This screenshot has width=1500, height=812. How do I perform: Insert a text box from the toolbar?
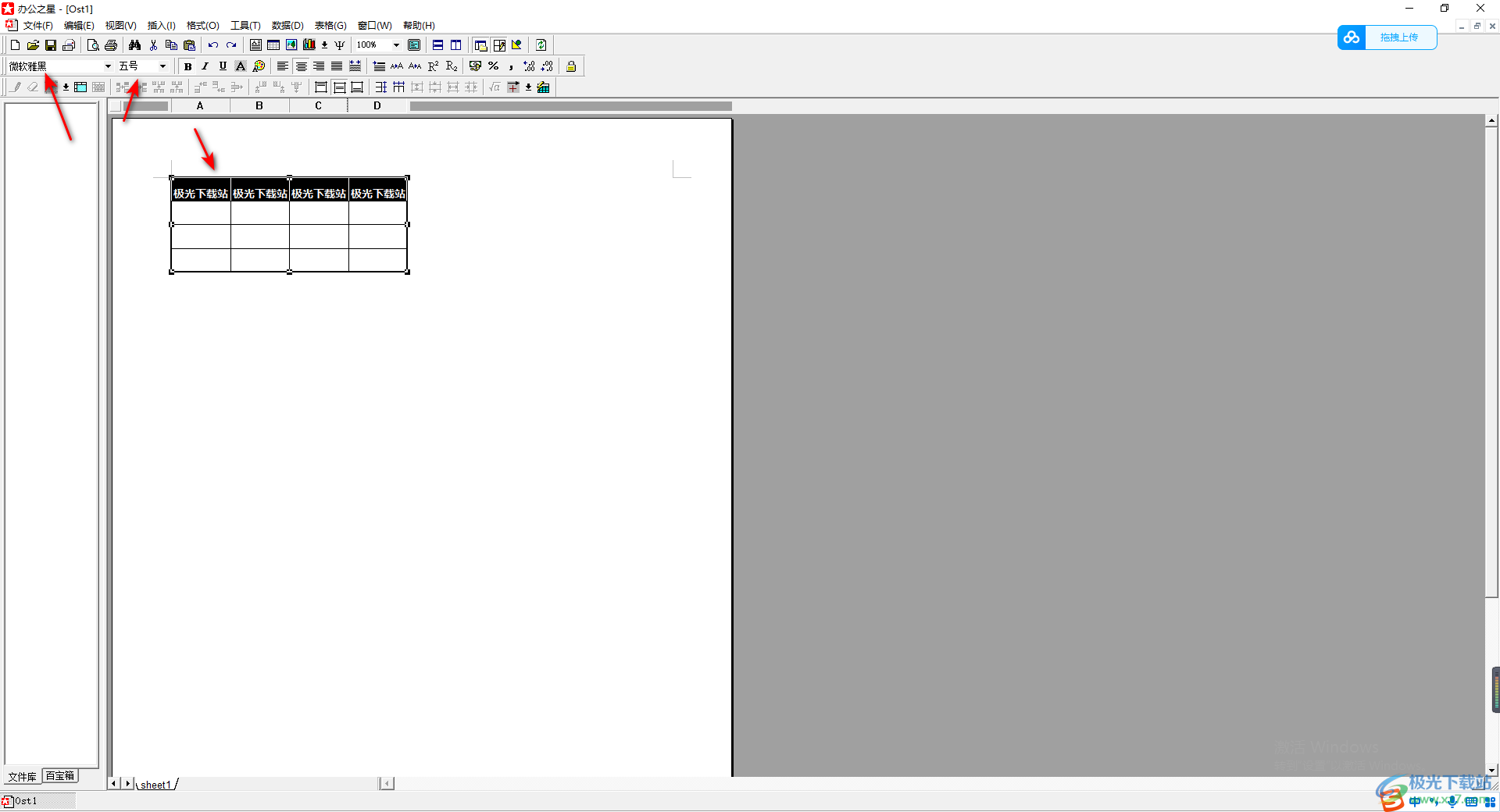255,45
